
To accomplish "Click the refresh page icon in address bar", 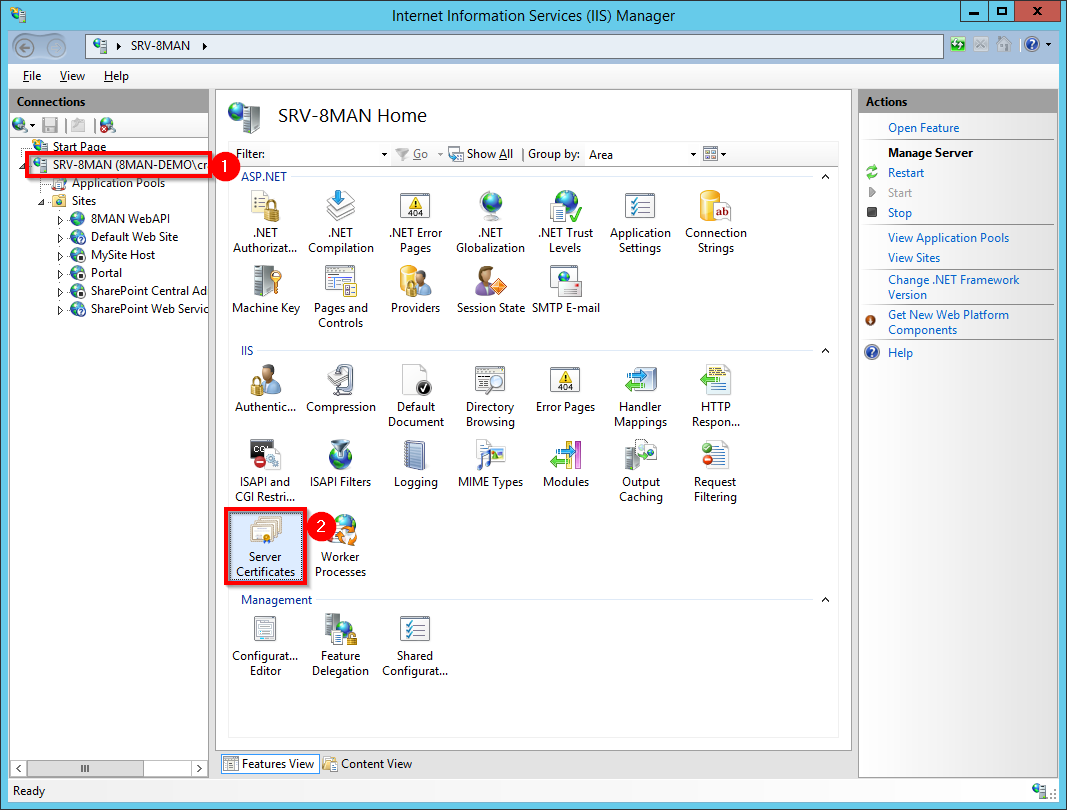I will coord(957,45).
